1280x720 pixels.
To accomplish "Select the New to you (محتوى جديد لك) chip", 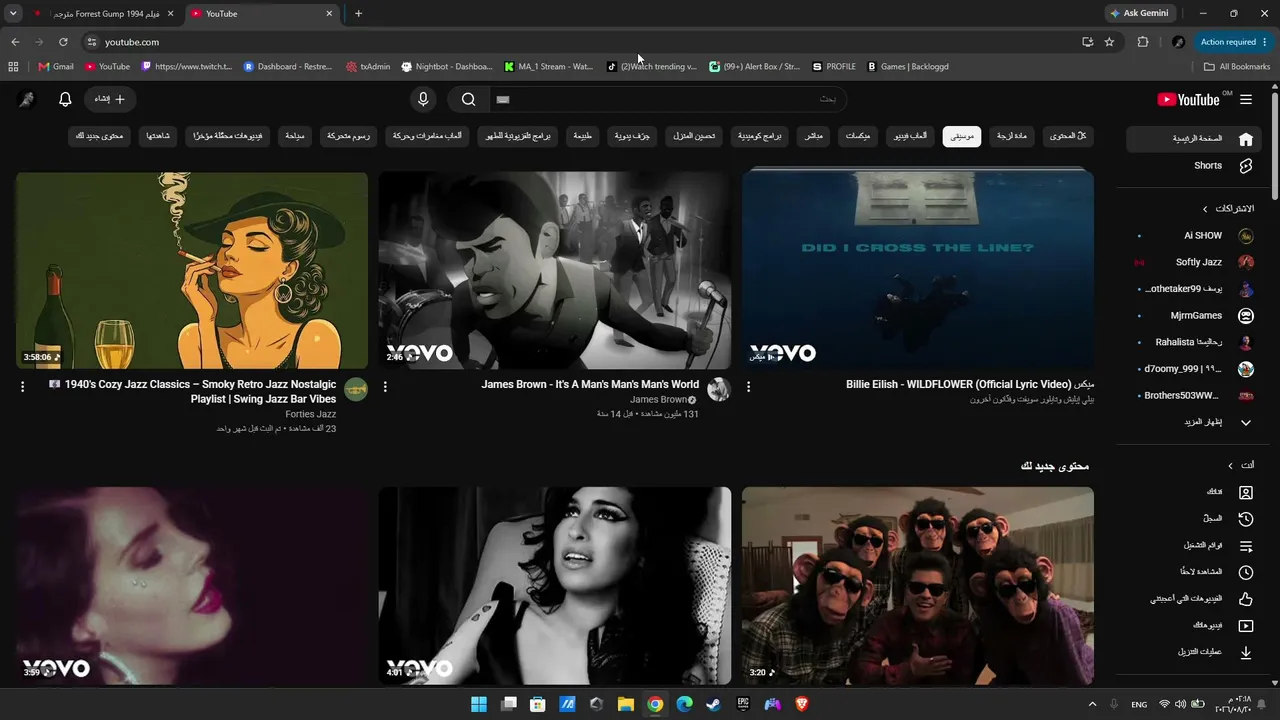I will [99, 136].
